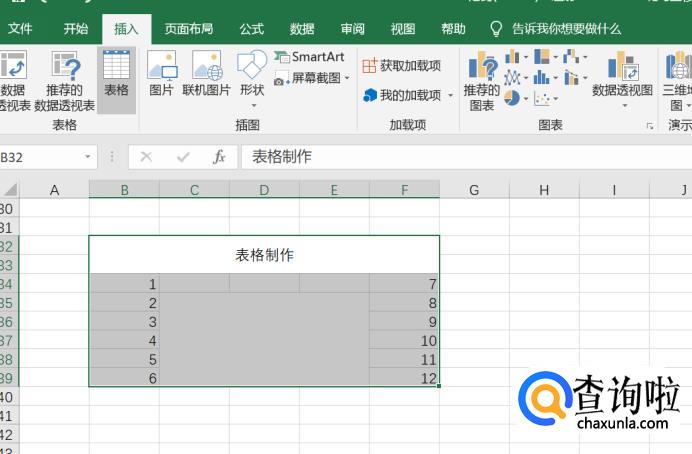Image resolution: width=692 pixels, height=454 pixels.
Task: Open the Screenshot dropdown arrow
Action: coord(347,79)
